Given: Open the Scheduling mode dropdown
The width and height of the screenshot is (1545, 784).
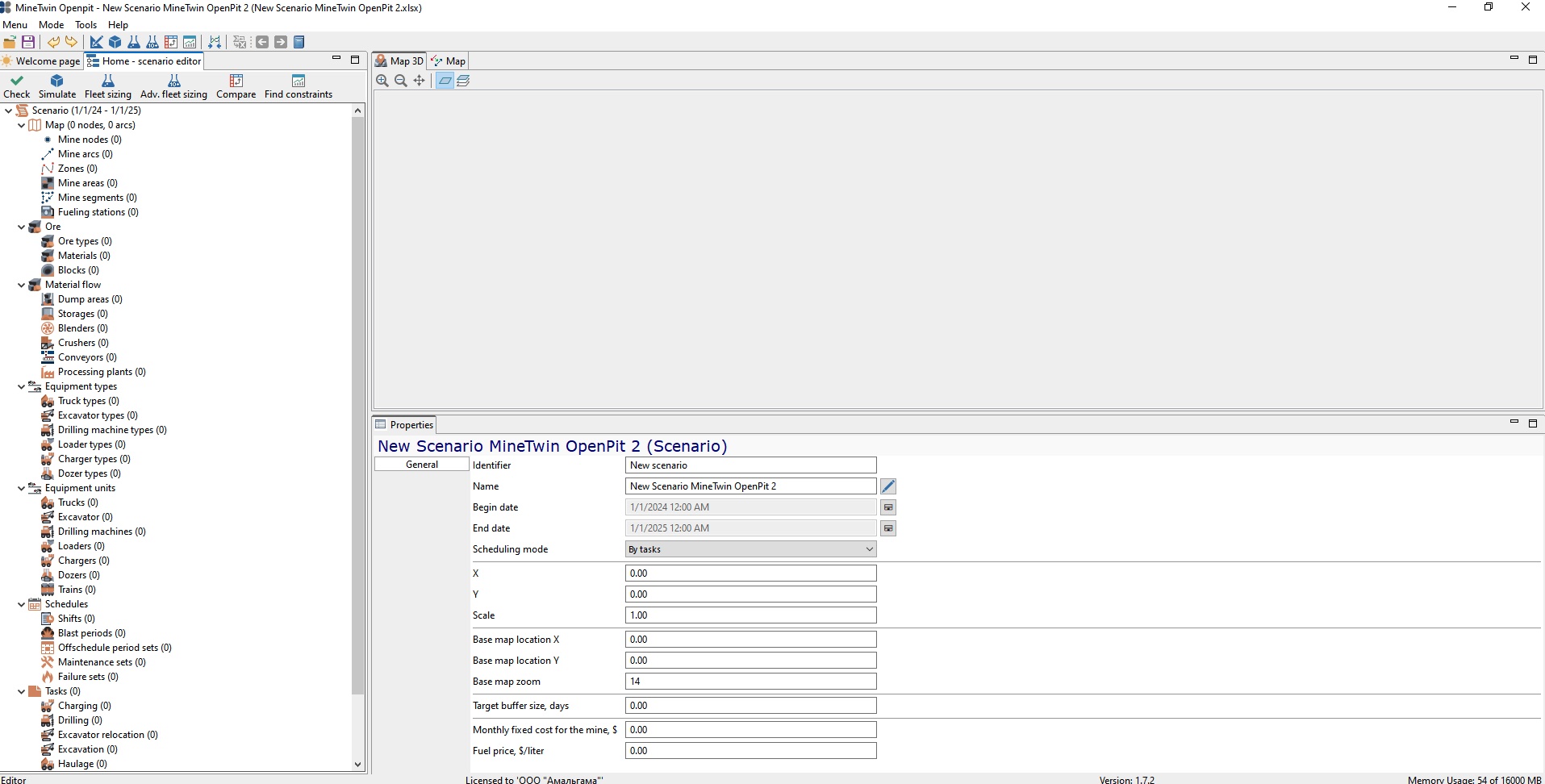Looking at the screenshot, I should pos(751,549).
